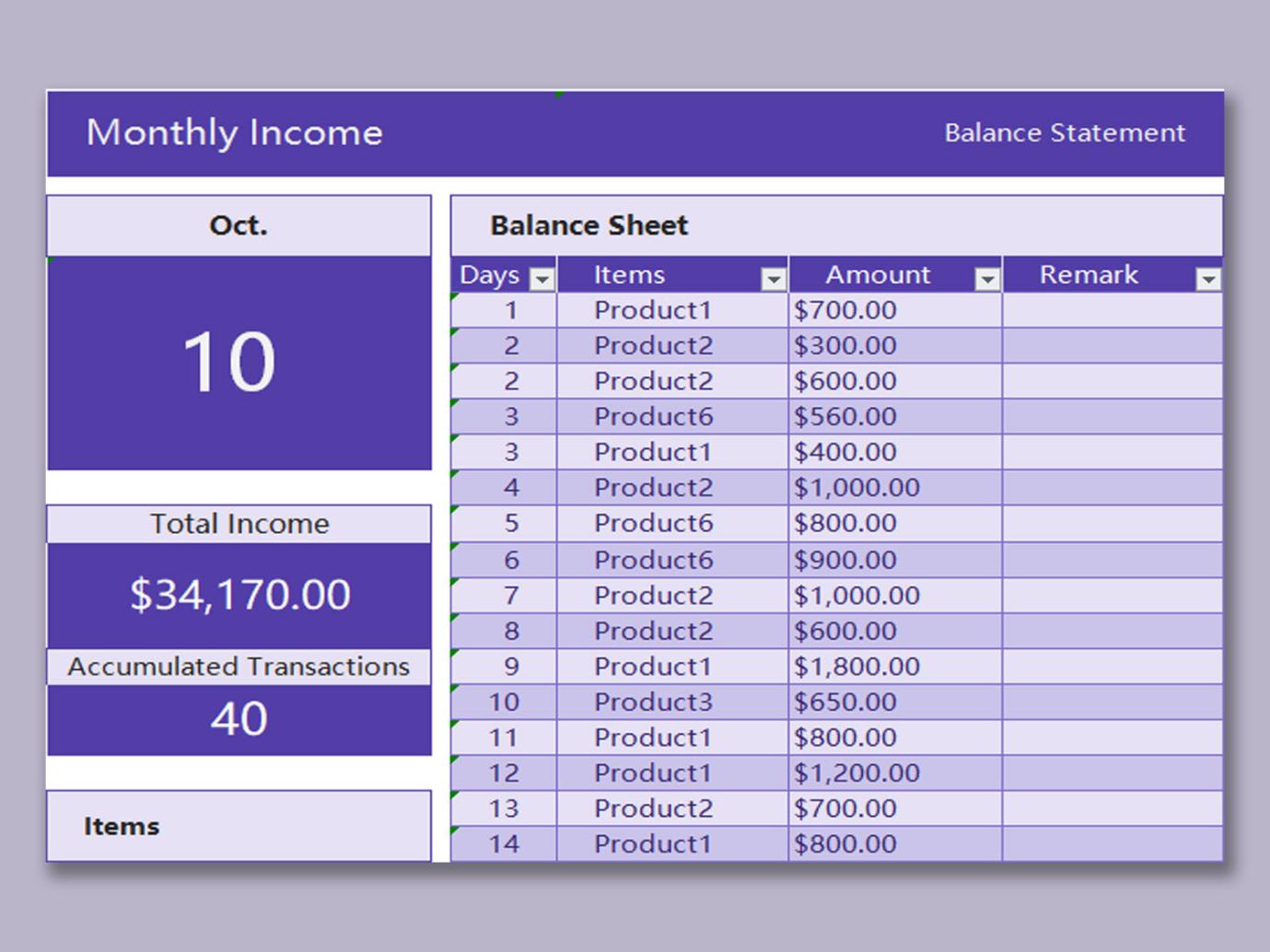Select the Oct. month header cell
1270x952 pixels.
click(238, 225)
